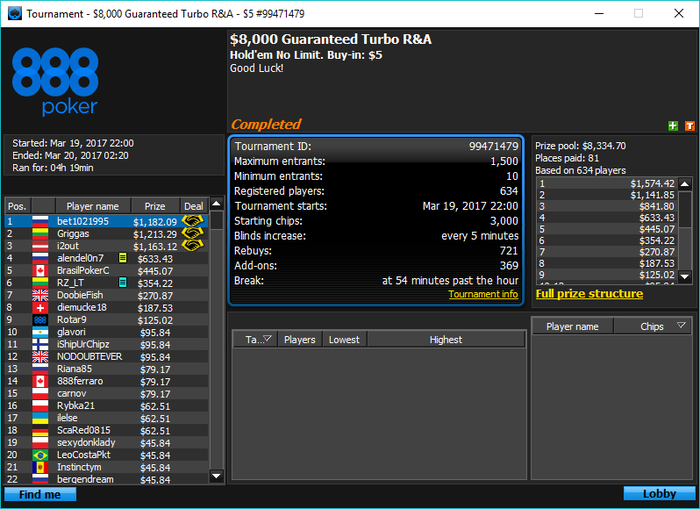Select the alendel0n7 player row
This screenshot has width=700, height=509.
tap(106, 258)
